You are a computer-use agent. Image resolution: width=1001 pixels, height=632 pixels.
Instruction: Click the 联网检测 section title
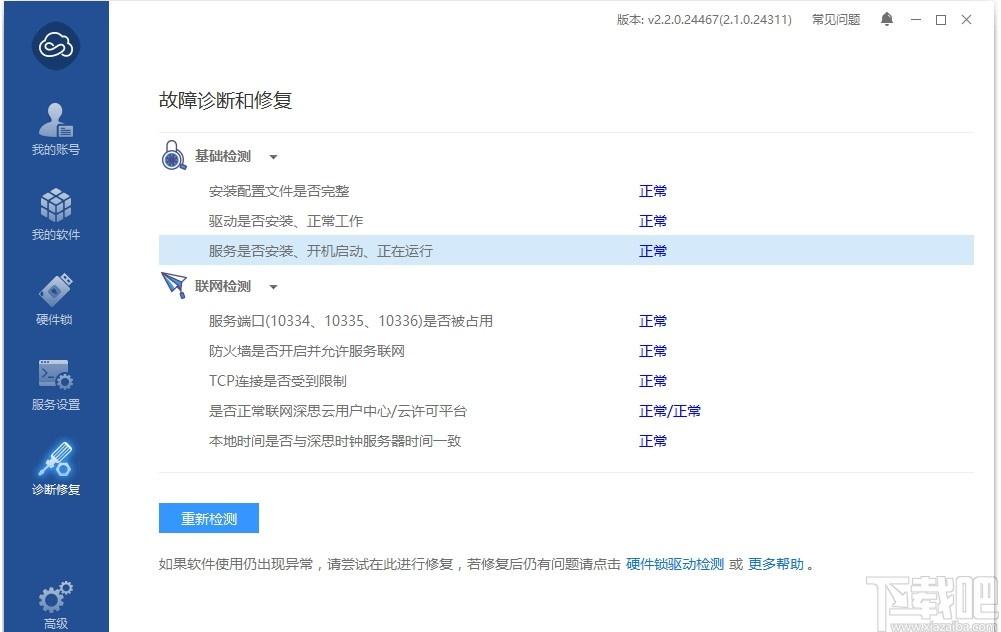point(223,287)
